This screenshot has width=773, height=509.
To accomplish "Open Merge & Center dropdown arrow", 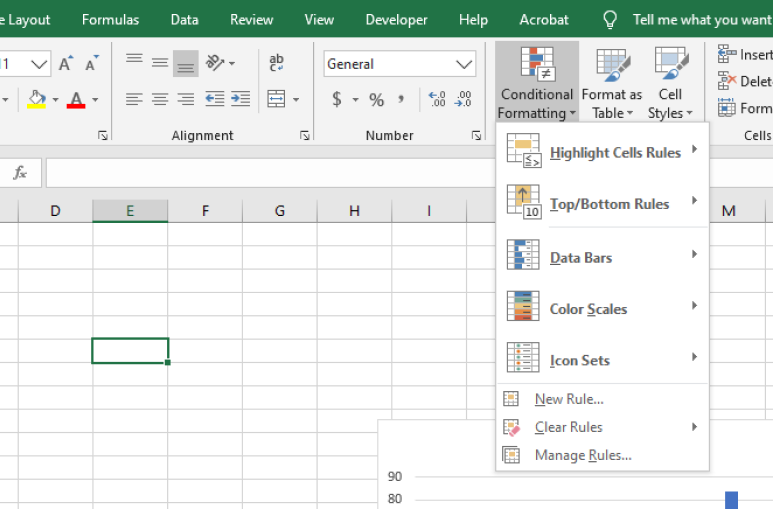I will tap(296, 100).
